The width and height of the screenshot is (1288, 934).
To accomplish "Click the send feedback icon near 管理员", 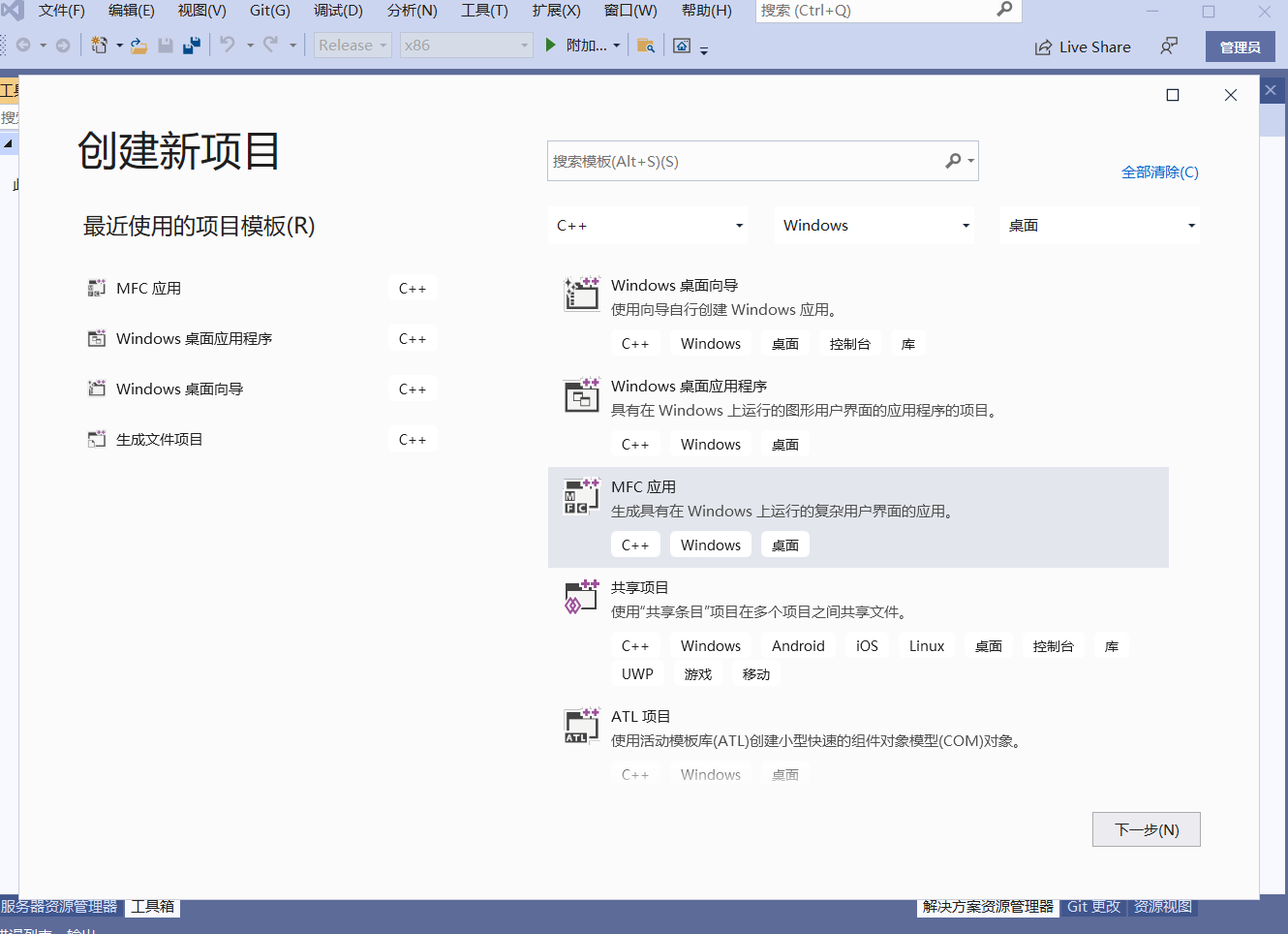I will (x=1169, y=46).
